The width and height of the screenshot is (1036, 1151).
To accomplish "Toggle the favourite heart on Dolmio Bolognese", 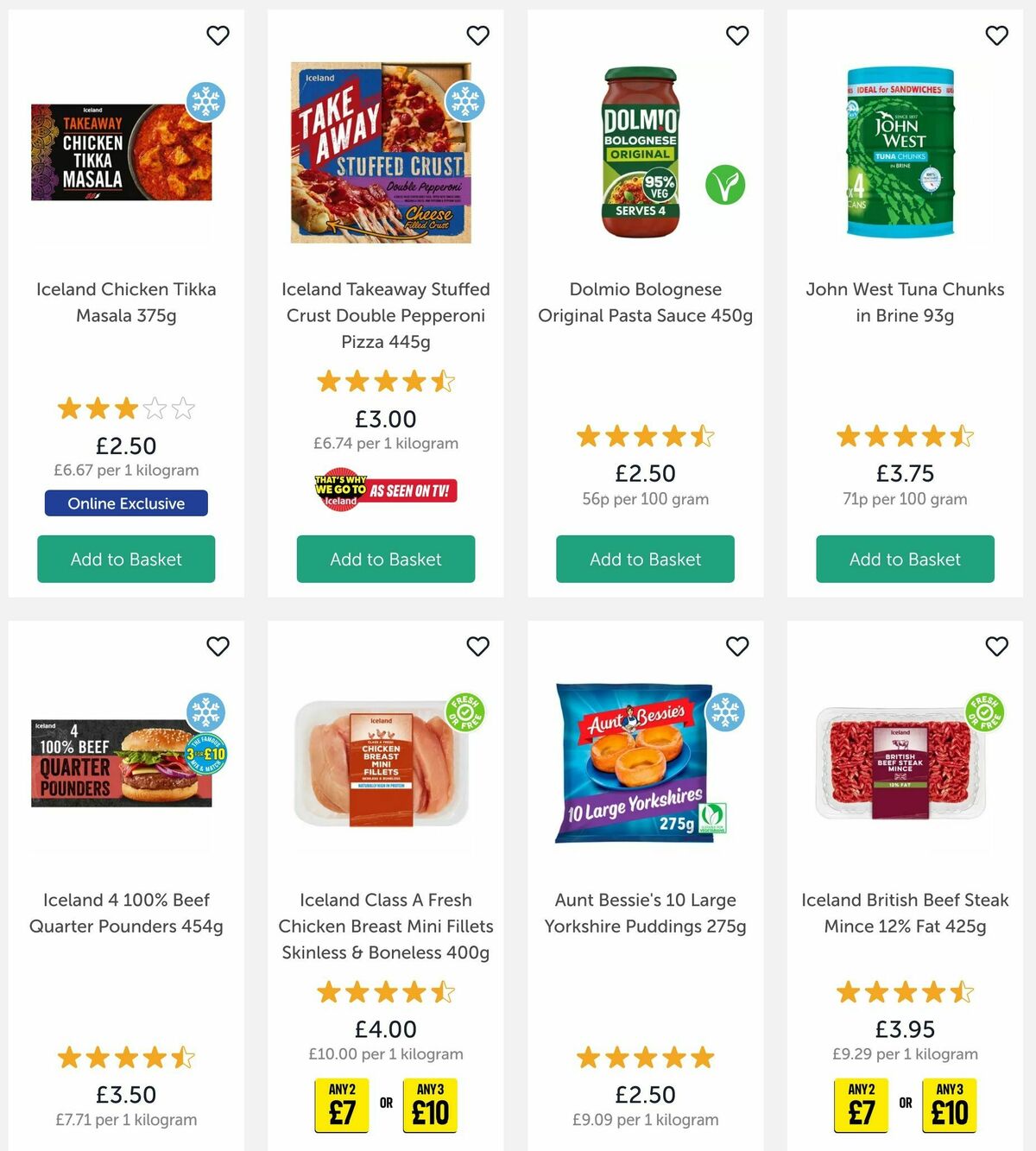I will point(736,35).
